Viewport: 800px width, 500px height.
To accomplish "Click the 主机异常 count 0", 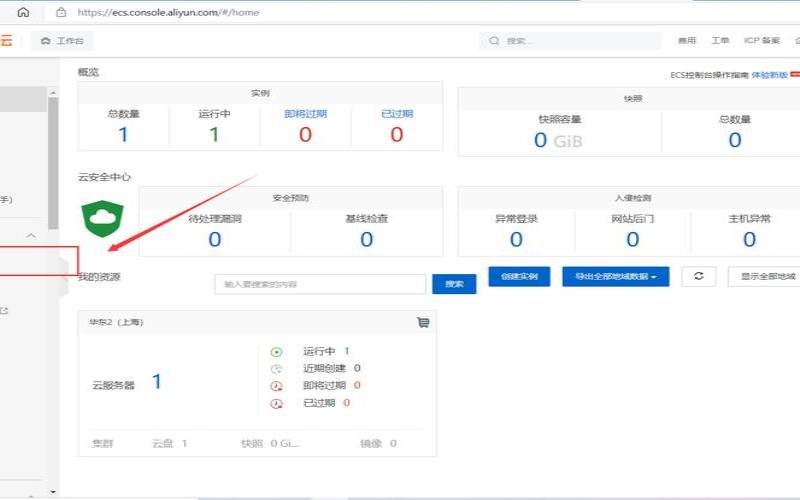I will coord(749,239).
